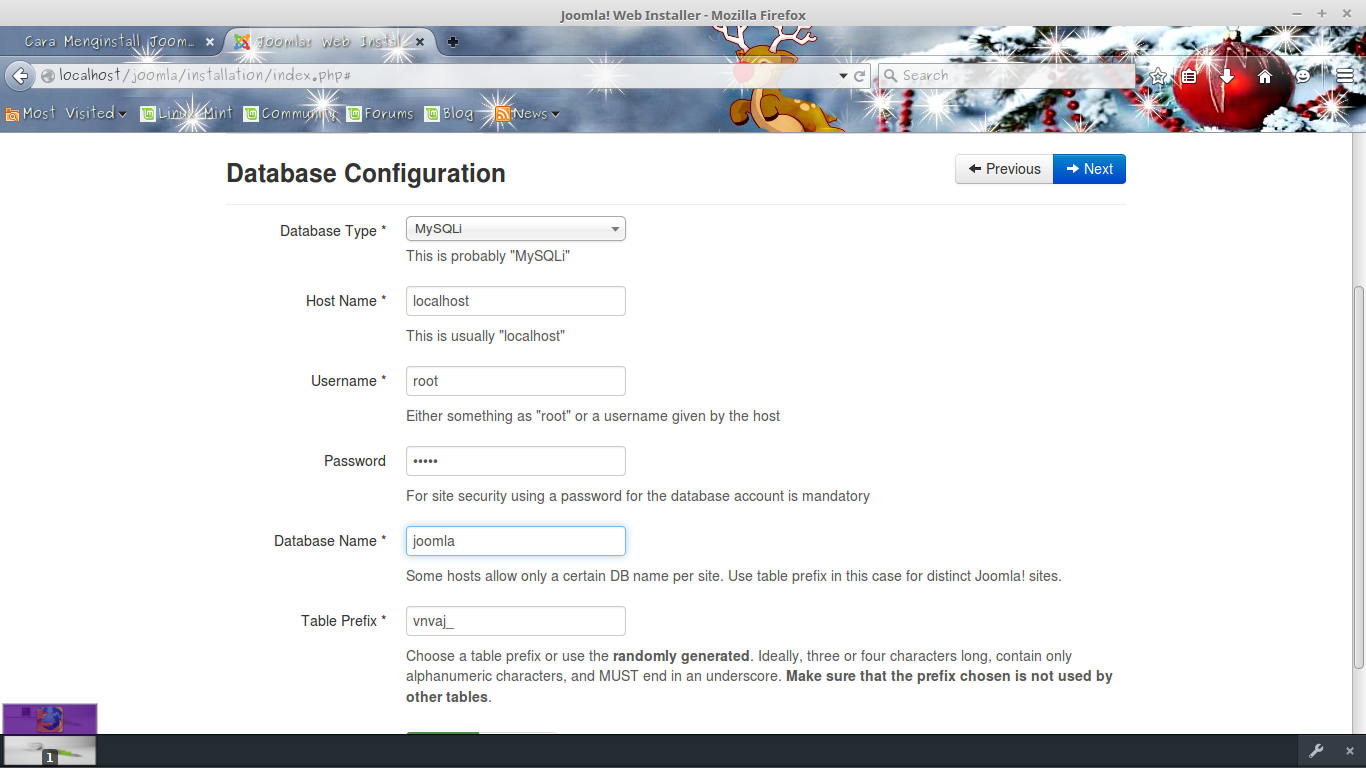This screenshot has width=1366, height=768.
Task: Click the Username field containing root
Action: [x=516, y=381]
